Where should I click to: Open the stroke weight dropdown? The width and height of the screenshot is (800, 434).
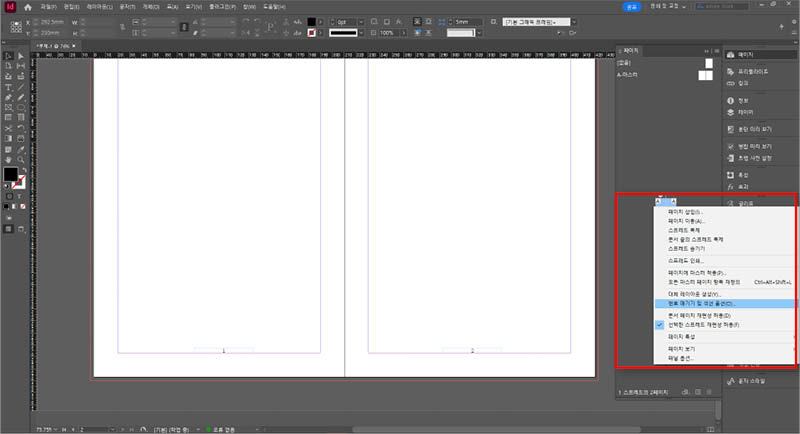click(x=361, y=22)
